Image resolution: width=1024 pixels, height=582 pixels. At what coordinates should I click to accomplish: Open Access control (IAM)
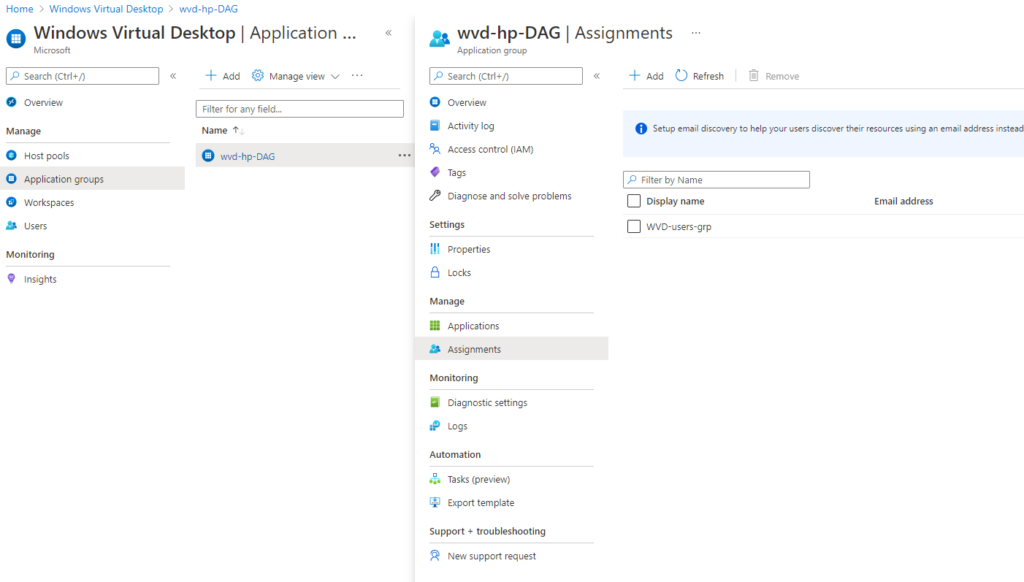[490, 149]
